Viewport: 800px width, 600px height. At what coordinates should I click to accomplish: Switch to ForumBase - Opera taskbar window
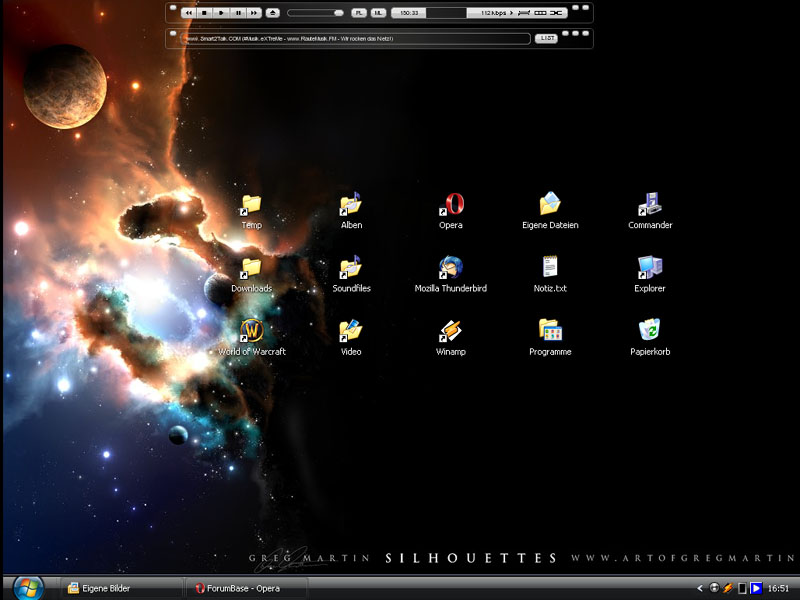click(x=247, y=588)
